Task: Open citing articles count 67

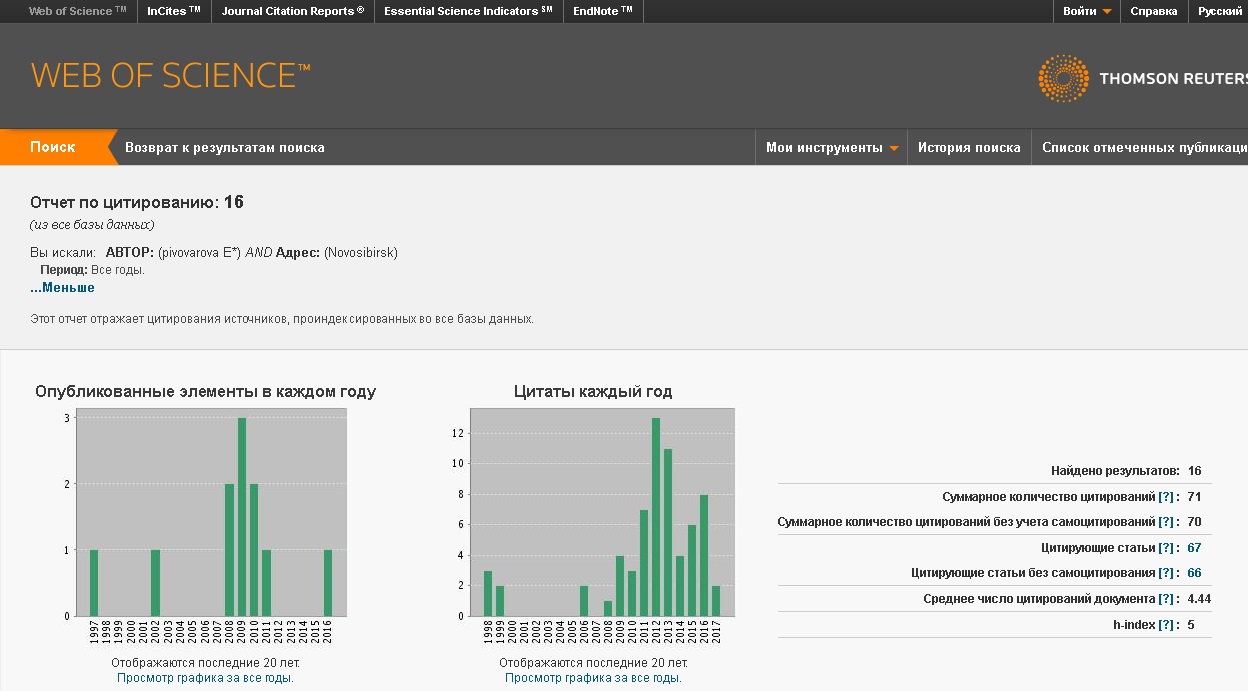Action: 1194,548
